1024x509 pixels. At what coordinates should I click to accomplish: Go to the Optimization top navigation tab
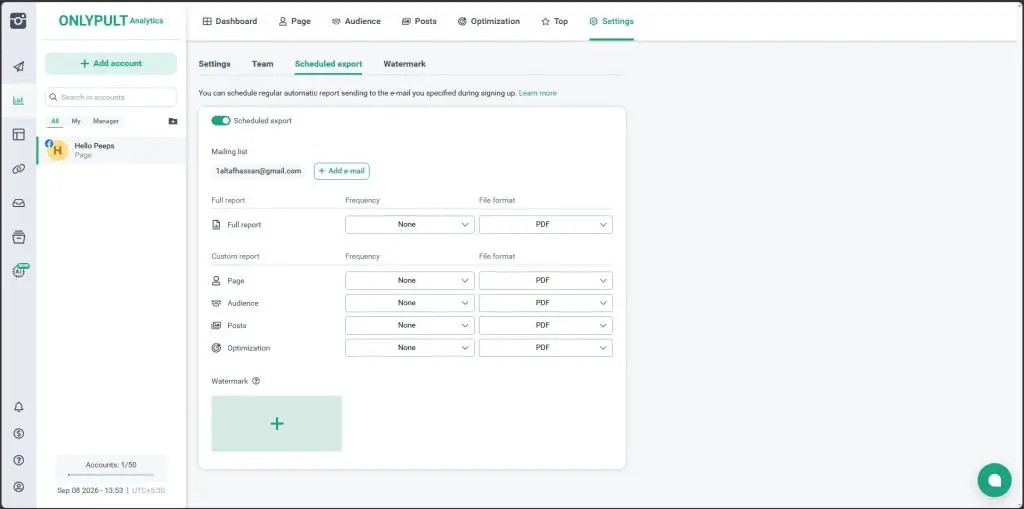tap(488, 21)
